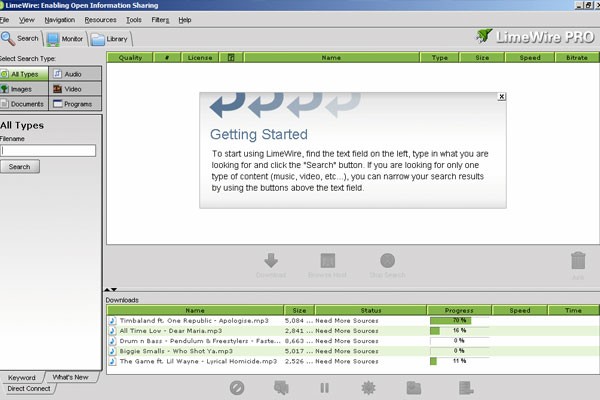Open the View menu
Image resolution: width=600 pixels, height=400 pixels.
pos(27,20)
